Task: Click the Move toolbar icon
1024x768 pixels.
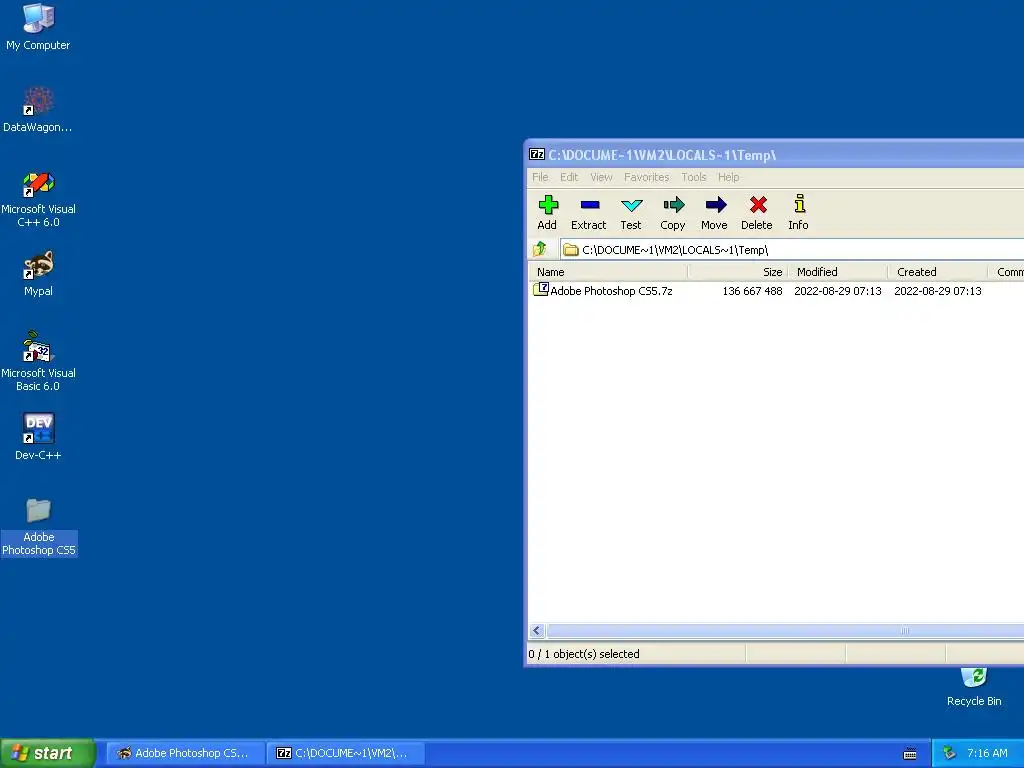Action: click(714, 213)
